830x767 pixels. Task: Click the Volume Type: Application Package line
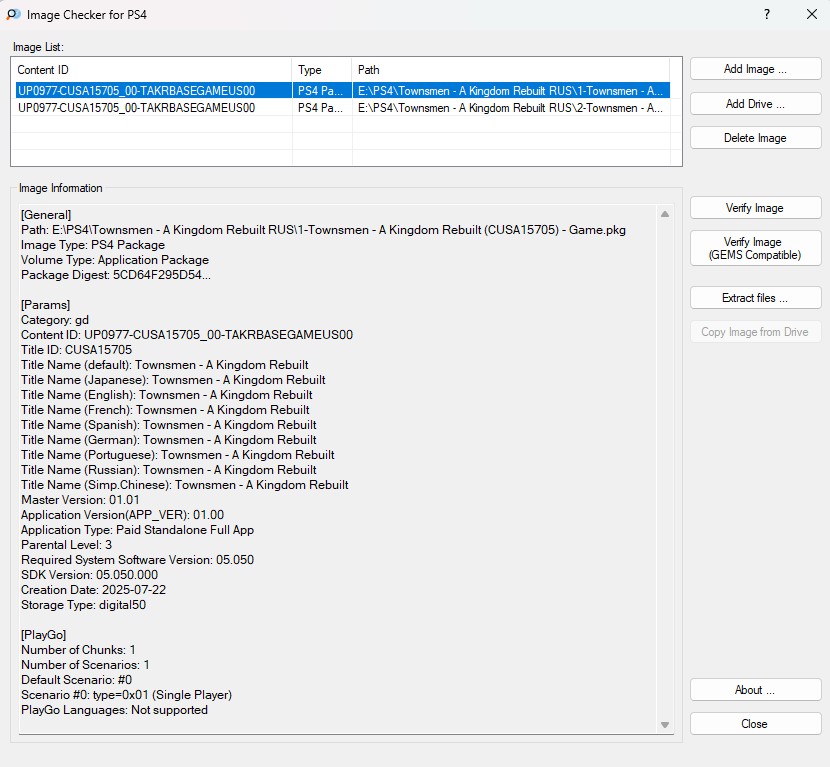(115, 260)
